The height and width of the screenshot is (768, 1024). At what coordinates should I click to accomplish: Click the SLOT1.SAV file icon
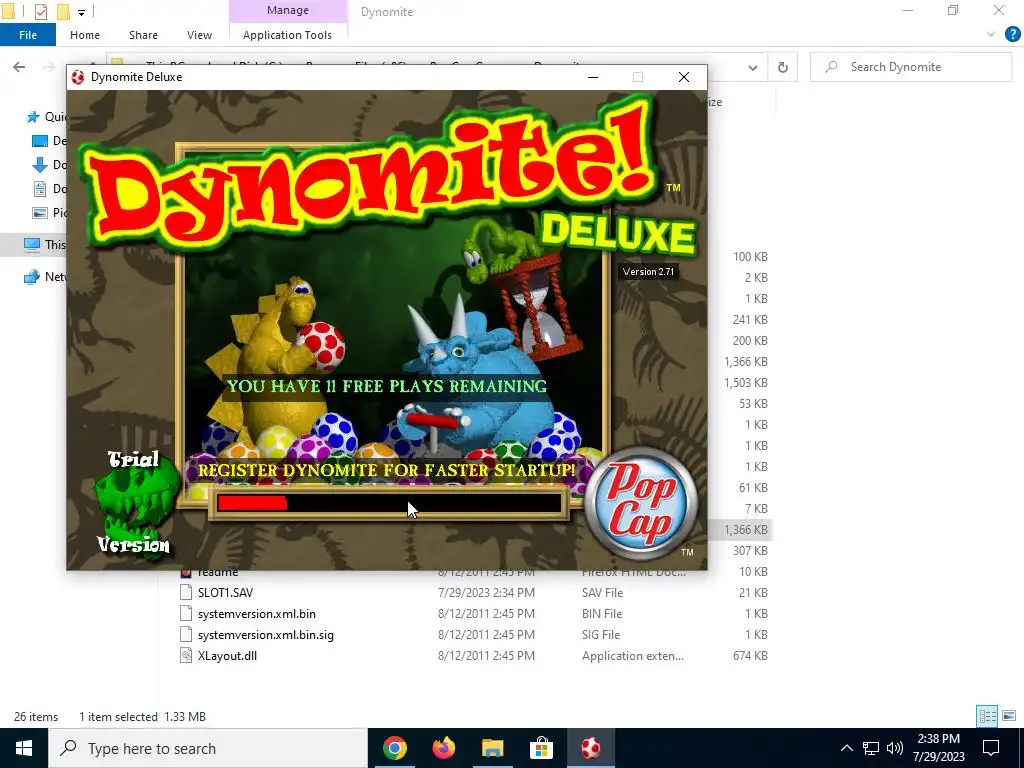coord(186,593)
